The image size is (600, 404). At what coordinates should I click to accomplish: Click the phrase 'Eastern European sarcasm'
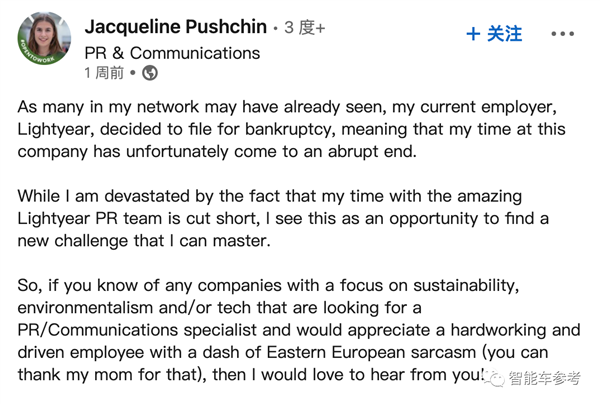[x=371, y=352]
